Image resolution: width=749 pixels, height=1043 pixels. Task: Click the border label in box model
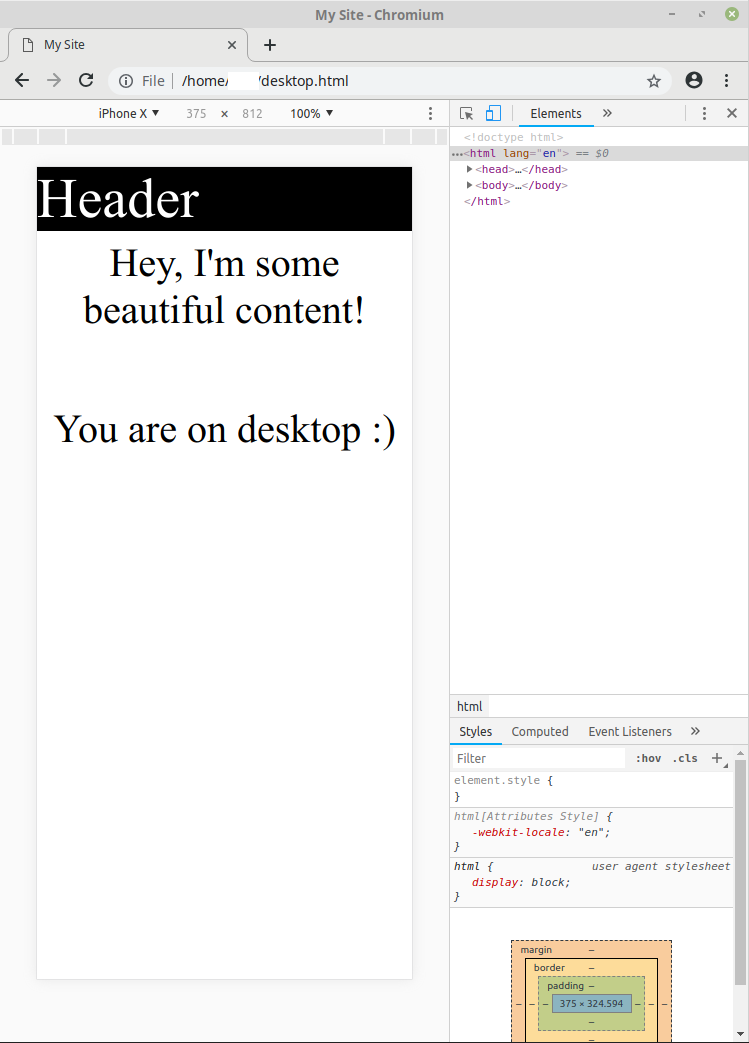[x=549, y=968]
